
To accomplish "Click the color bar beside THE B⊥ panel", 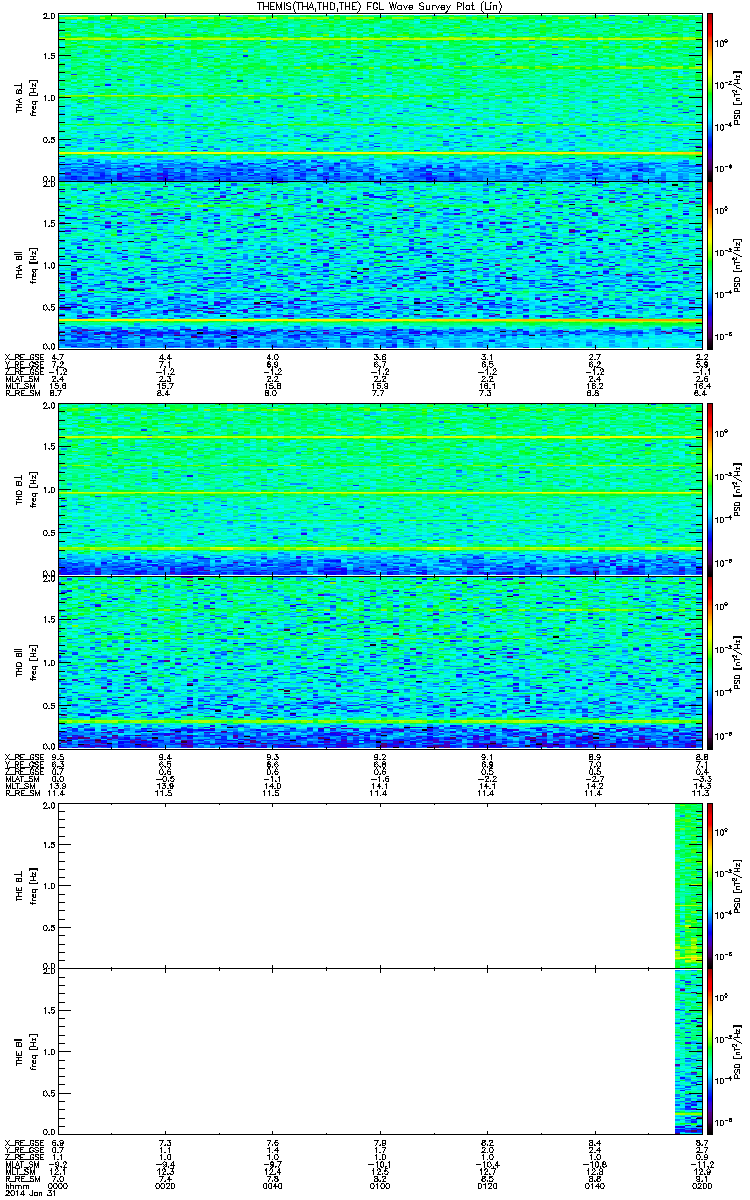I will coord(710,885).
